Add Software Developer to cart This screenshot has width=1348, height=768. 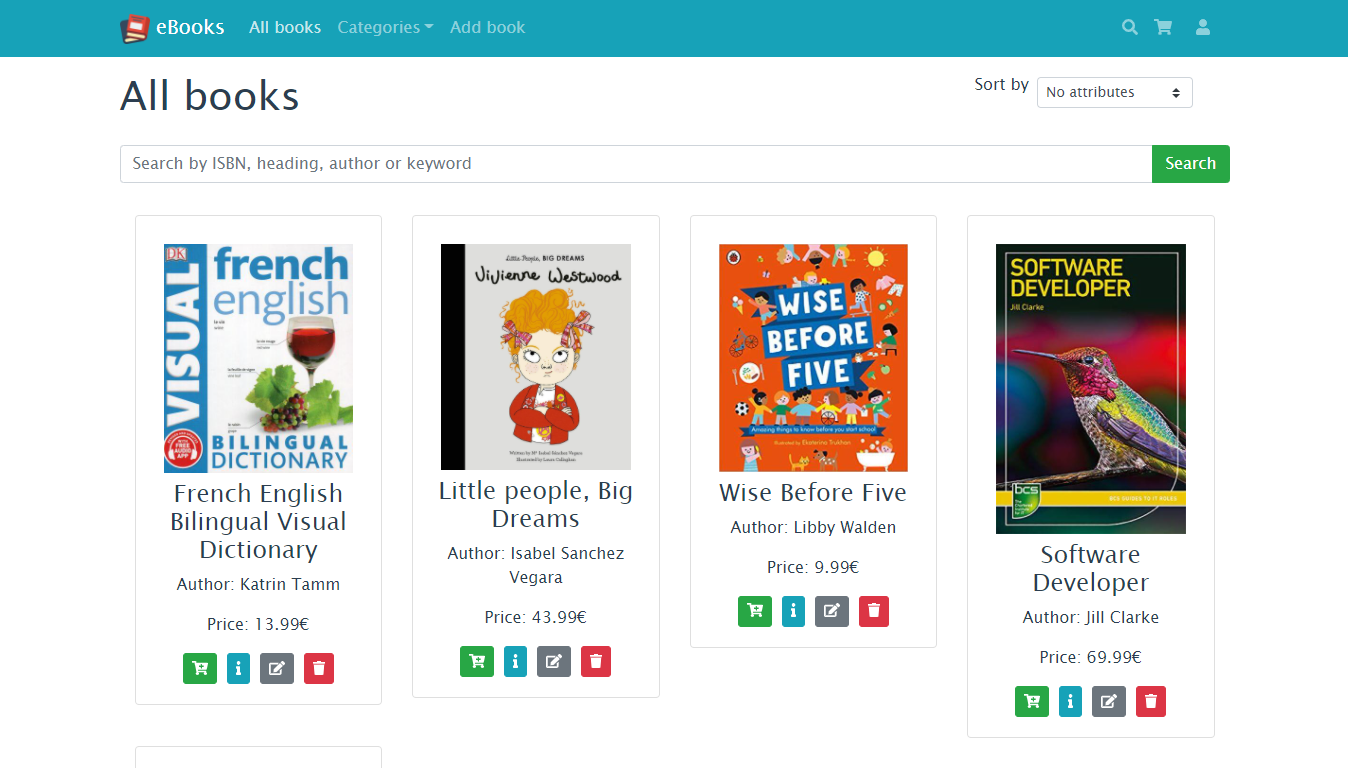pos(1032,702)
